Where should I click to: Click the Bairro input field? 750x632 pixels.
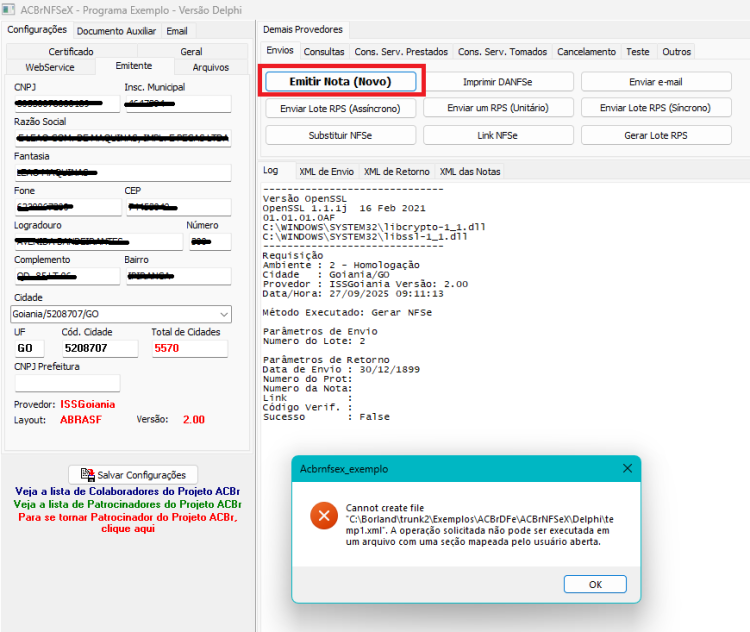point(178,276)
